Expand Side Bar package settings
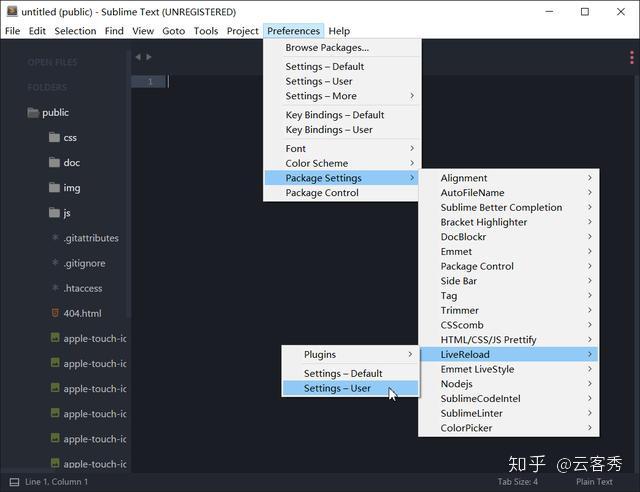 (x=509, y=281)
